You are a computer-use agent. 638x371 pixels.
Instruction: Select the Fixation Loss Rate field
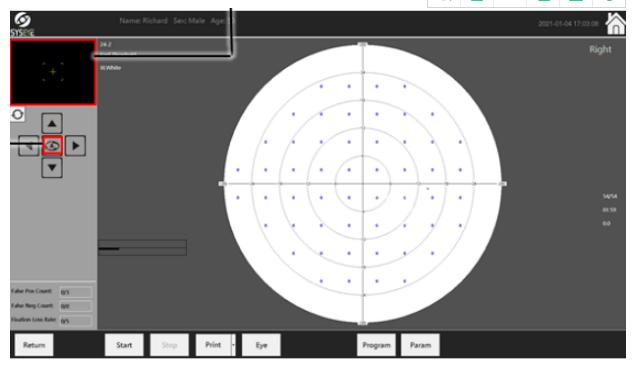click(x=76, y=321)
